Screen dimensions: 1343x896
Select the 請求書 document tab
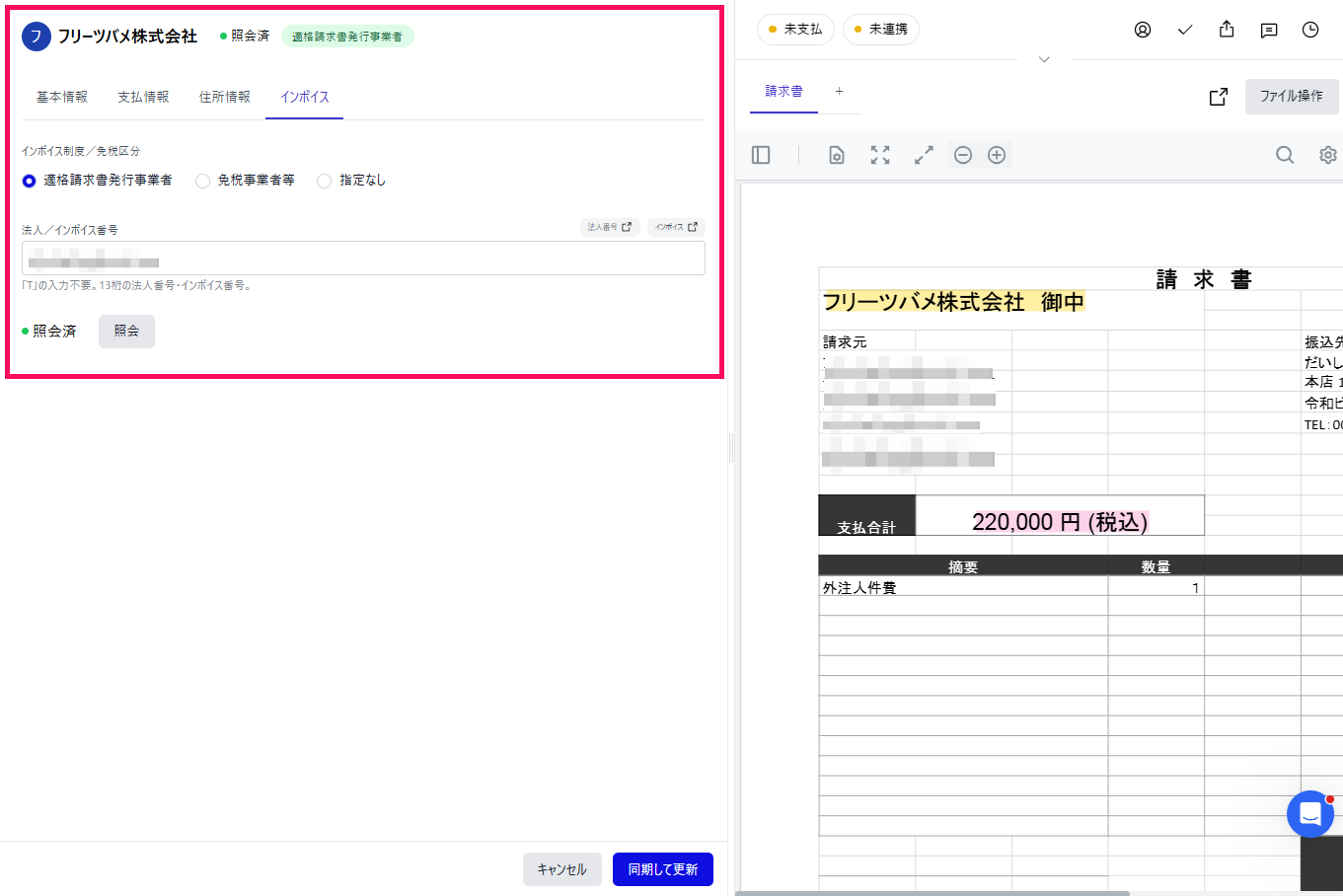coord(783,91)
